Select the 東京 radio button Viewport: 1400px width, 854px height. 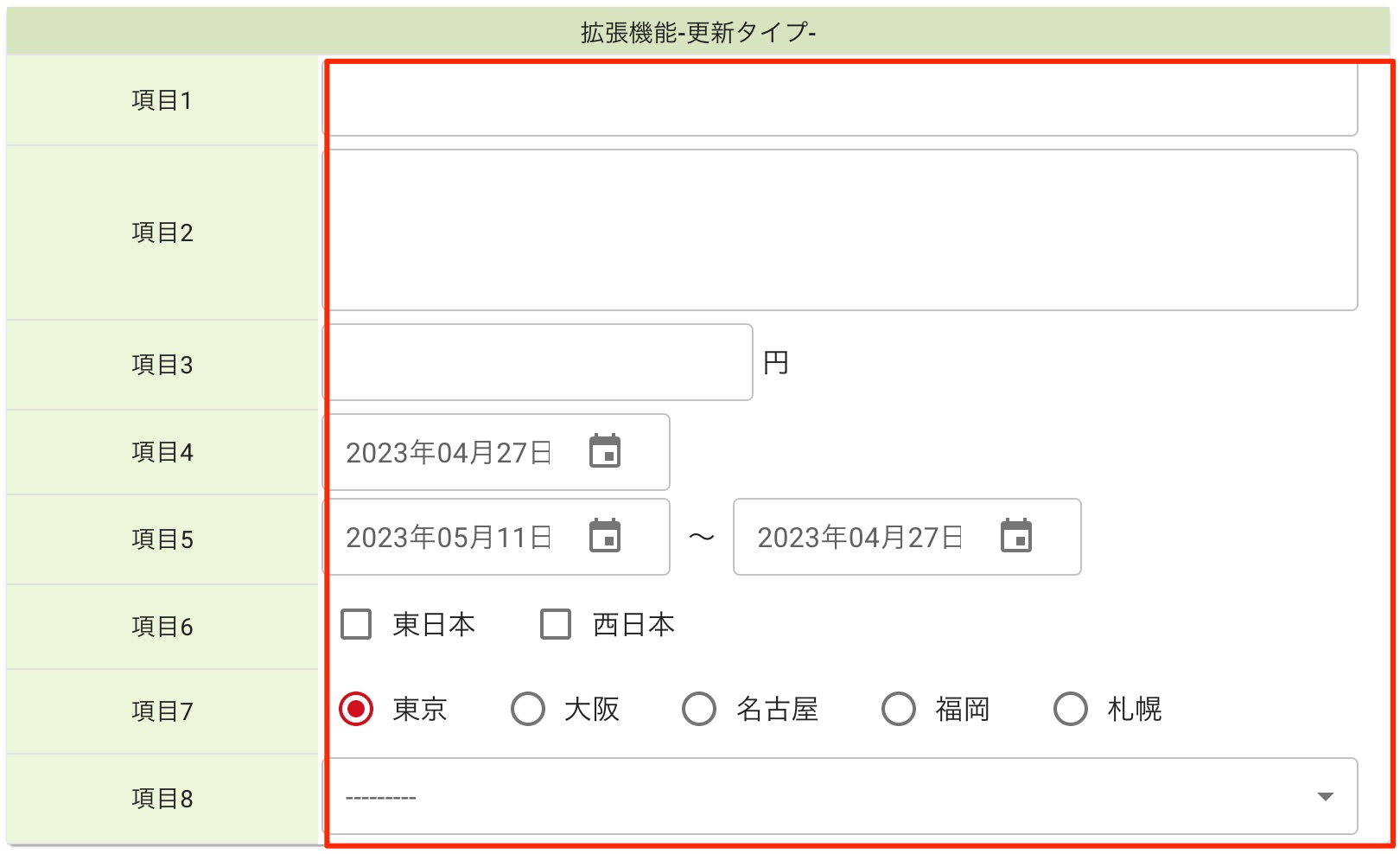click(356, 709)
